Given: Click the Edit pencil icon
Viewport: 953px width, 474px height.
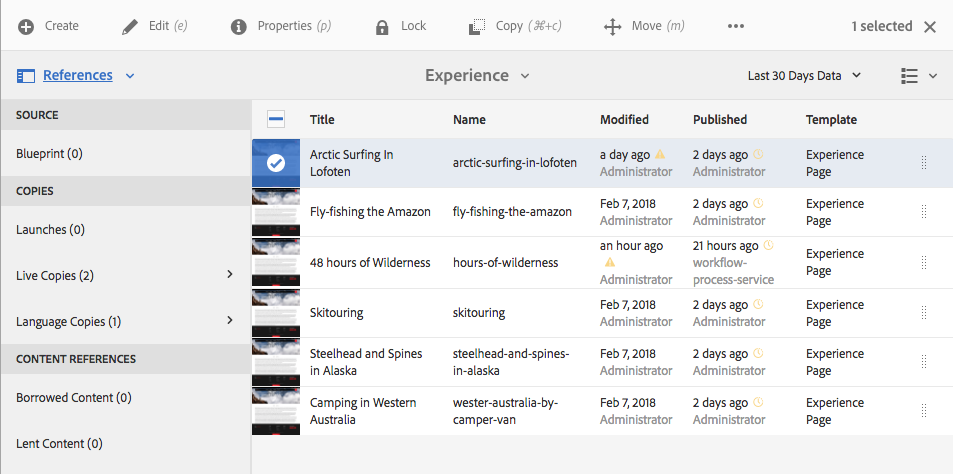Looking at the screenshot, I should [x=130, y=26].
